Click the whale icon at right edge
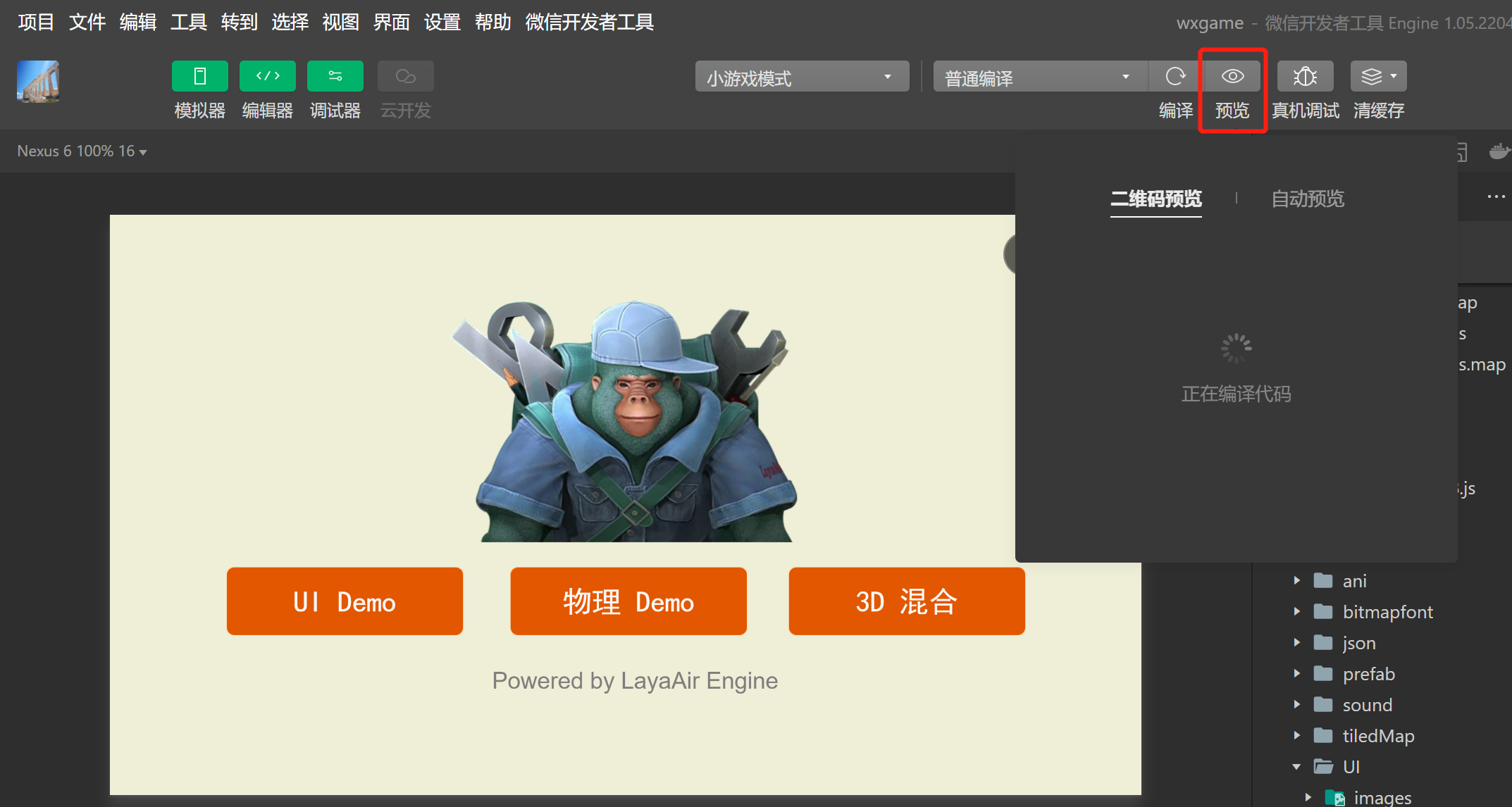The height and width of the screenshot is (807, 1512). 1499,151
